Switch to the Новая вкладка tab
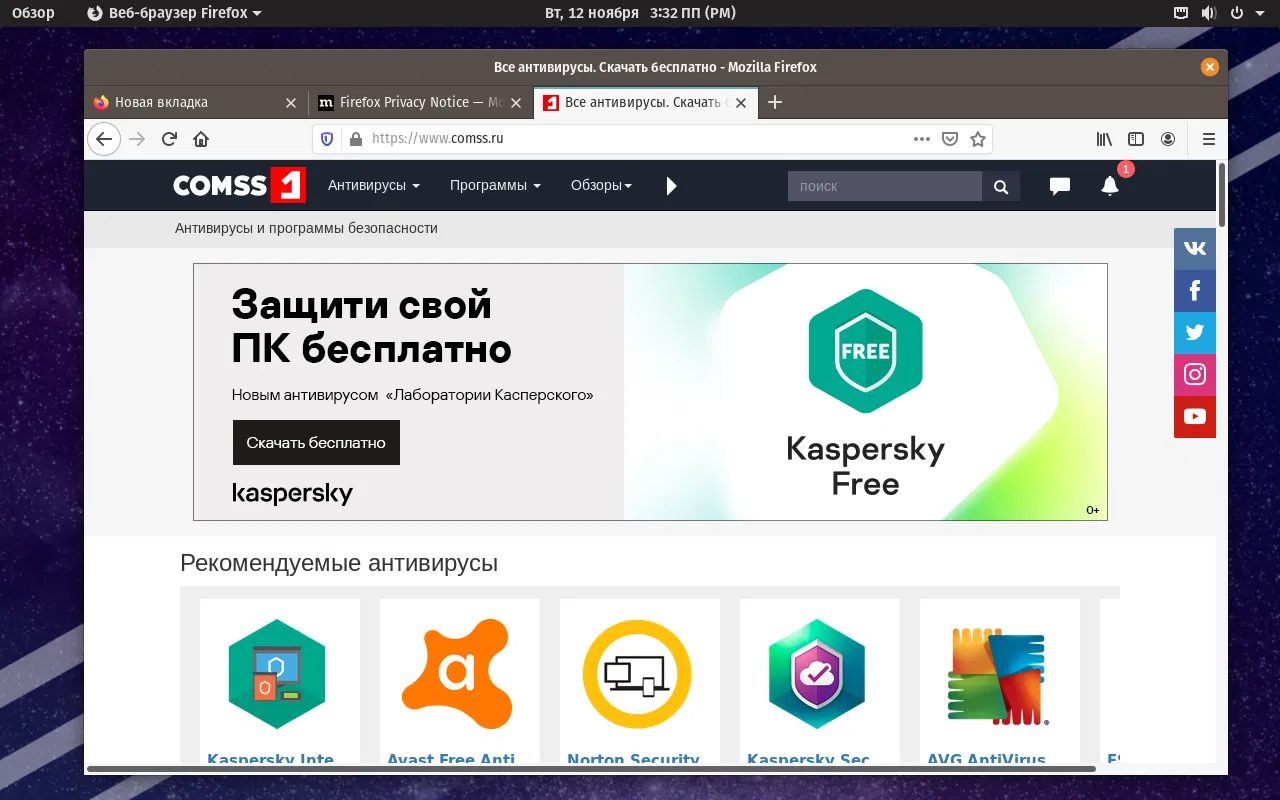Viewport: 1280px width, 800px height. (x=196, y=102)
